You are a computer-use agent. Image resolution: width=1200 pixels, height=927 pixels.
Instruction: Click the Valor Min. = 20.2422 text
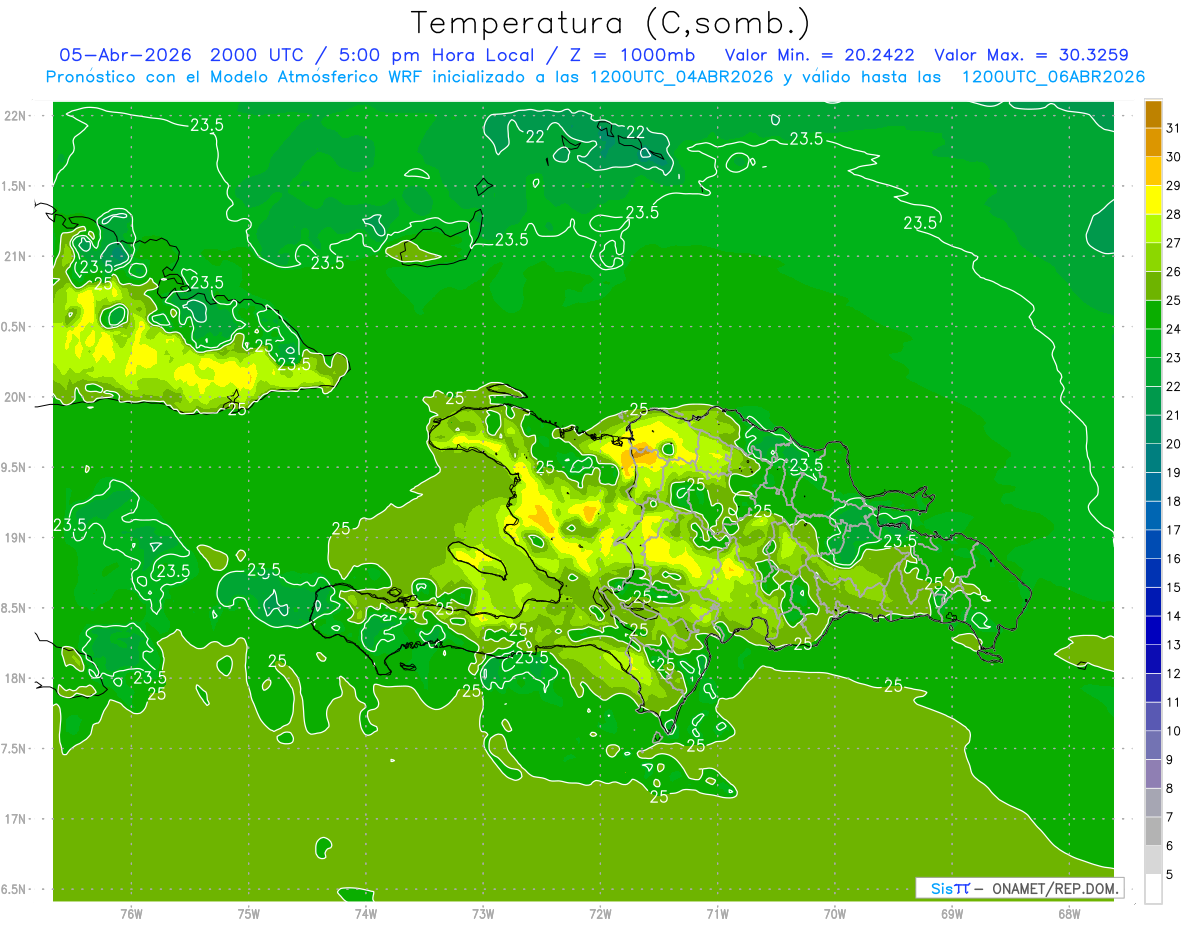[819, 55]
